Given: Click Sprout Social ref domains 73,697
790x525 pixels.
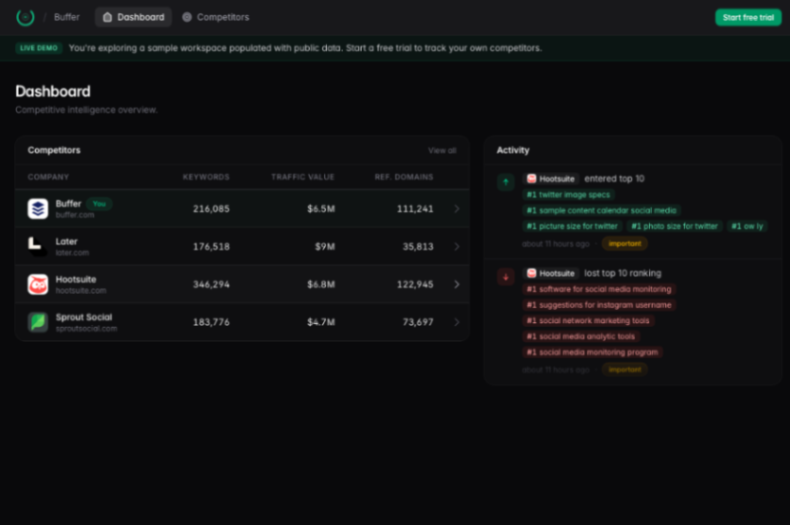Looking at the screenshot, I should [418, 322].
